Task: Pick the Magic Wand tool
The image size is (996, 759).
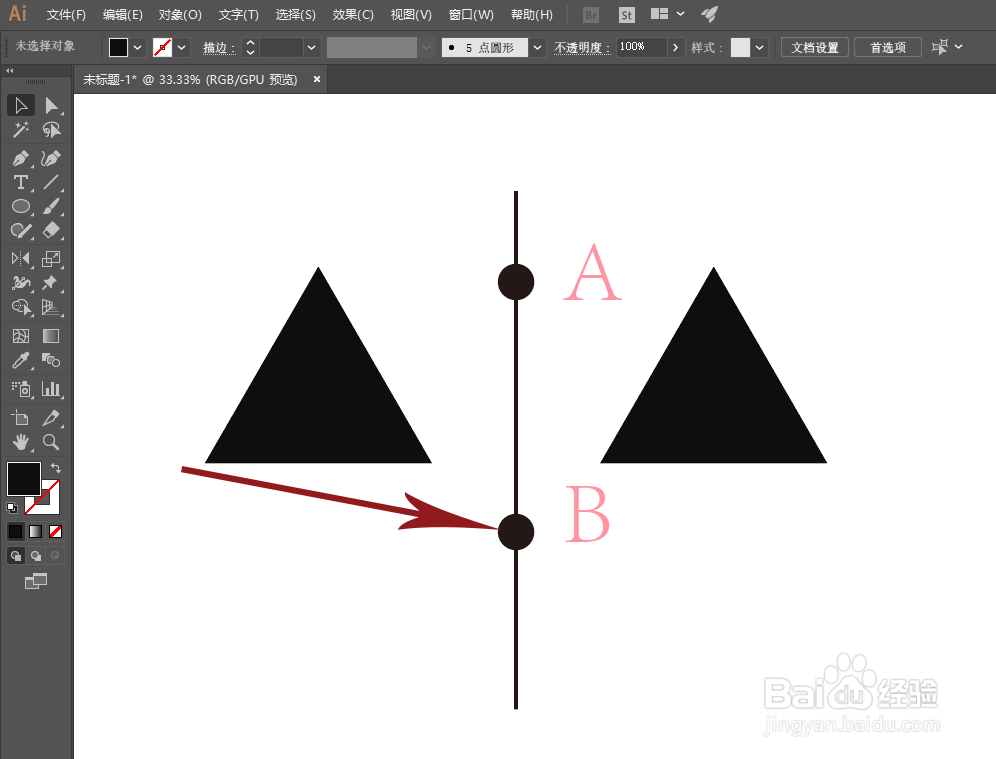Action: pos(21,130)
